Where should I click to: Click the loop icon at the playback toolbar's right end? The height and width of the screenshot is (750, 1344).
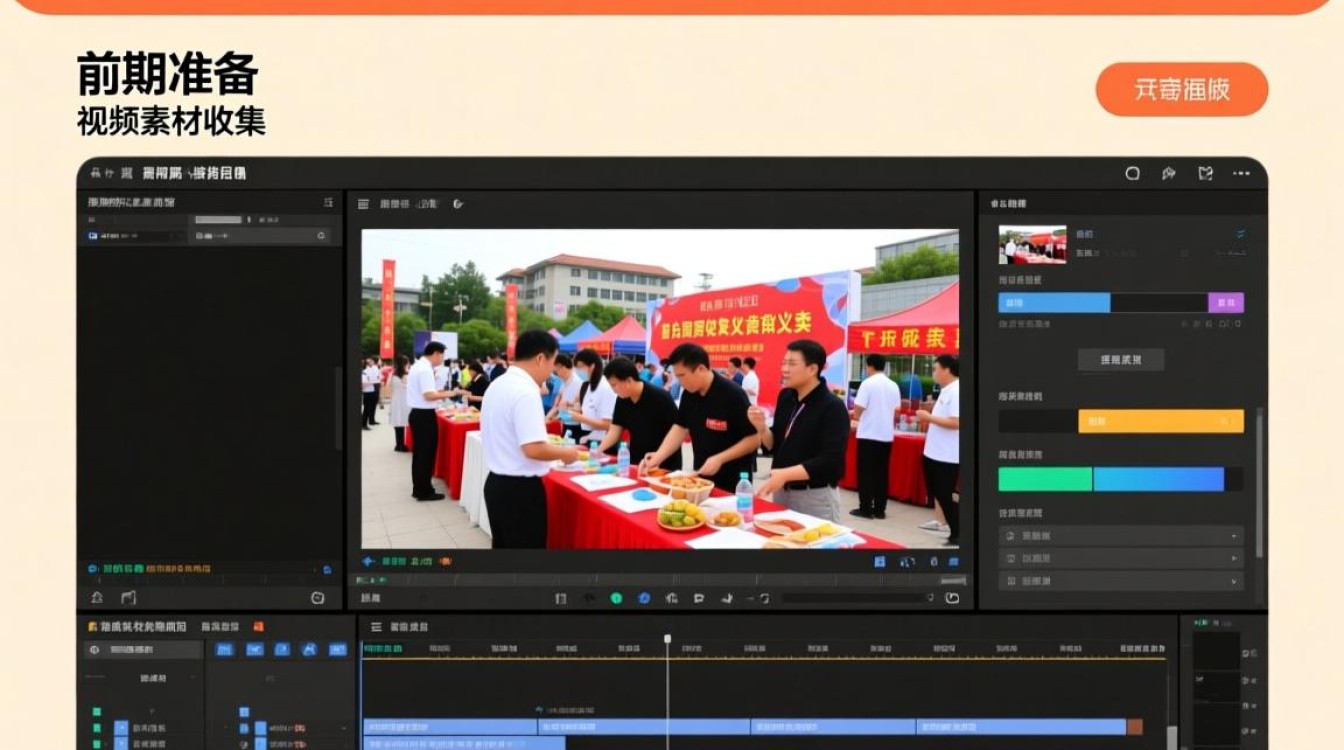tap(952, 598)
